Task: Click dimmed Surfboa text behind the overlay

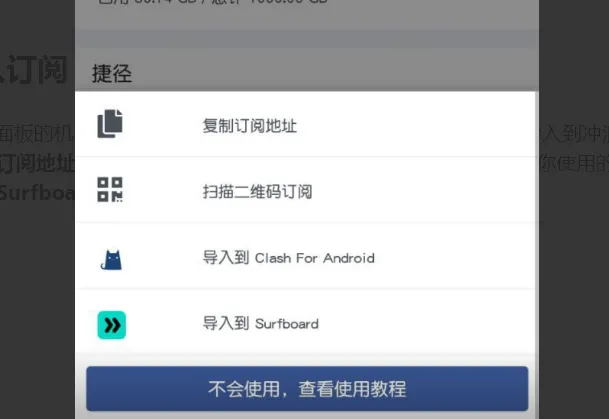Action: 37,192
